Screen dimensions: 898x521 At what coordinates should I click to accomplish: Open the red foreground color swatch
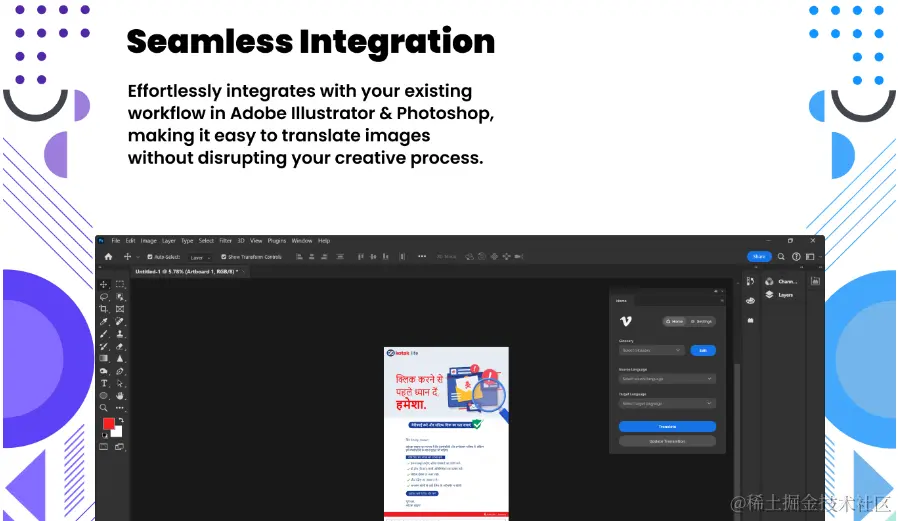[x=108, y=423]
